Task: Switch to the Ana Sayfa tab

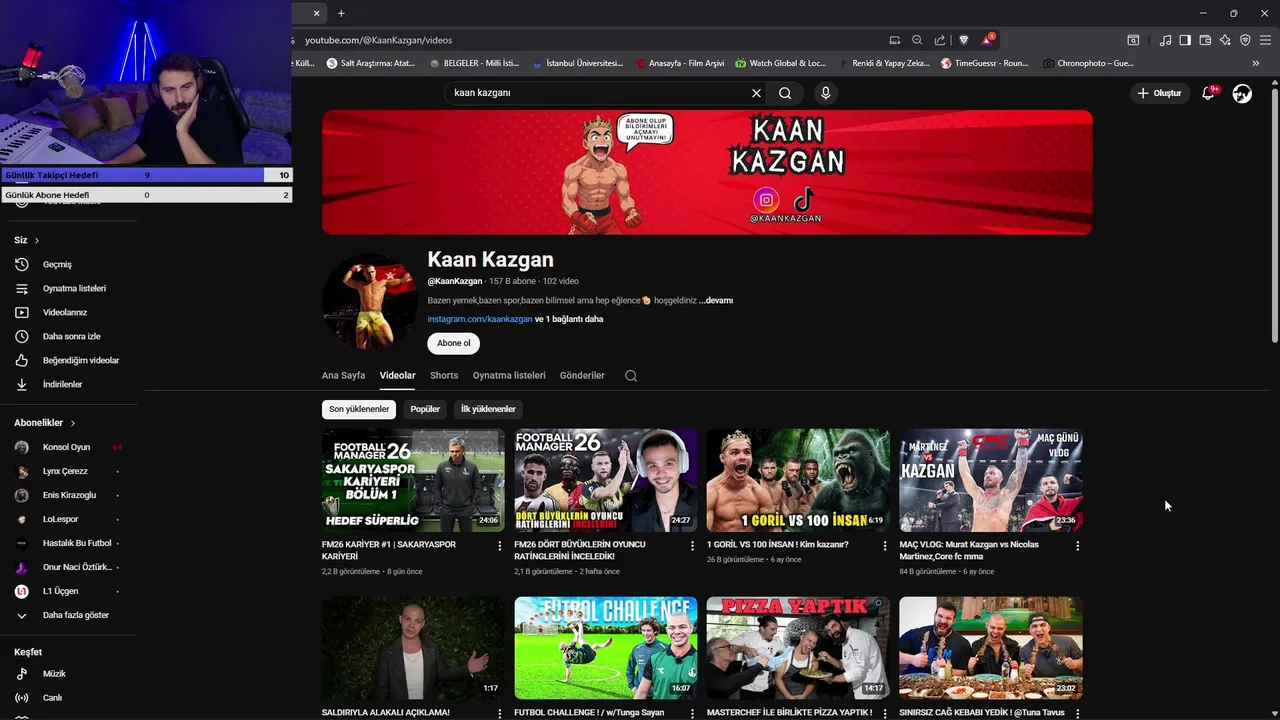Action: pyautogui.click(x=343, y=376)
